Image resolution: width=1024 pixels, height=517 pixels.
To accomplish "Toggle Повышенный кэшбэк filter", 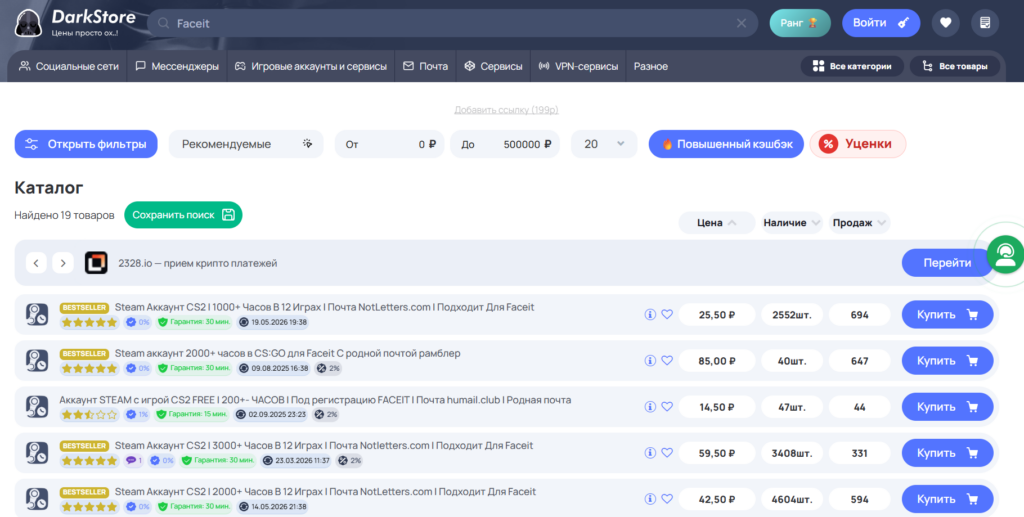I will (x=726, y=144).
